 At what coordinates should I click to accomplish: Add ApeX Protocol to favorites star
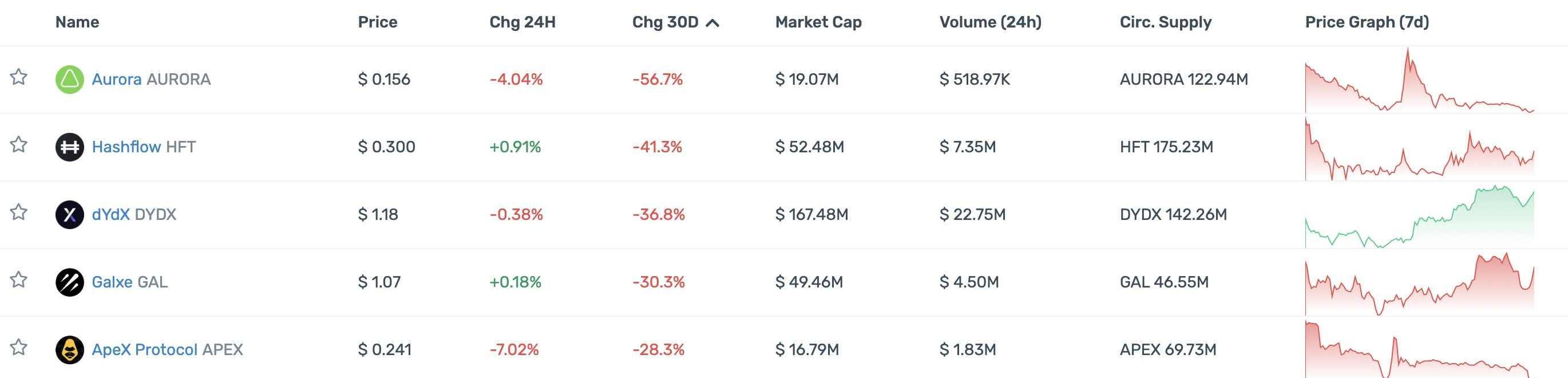tap(19, 348)
